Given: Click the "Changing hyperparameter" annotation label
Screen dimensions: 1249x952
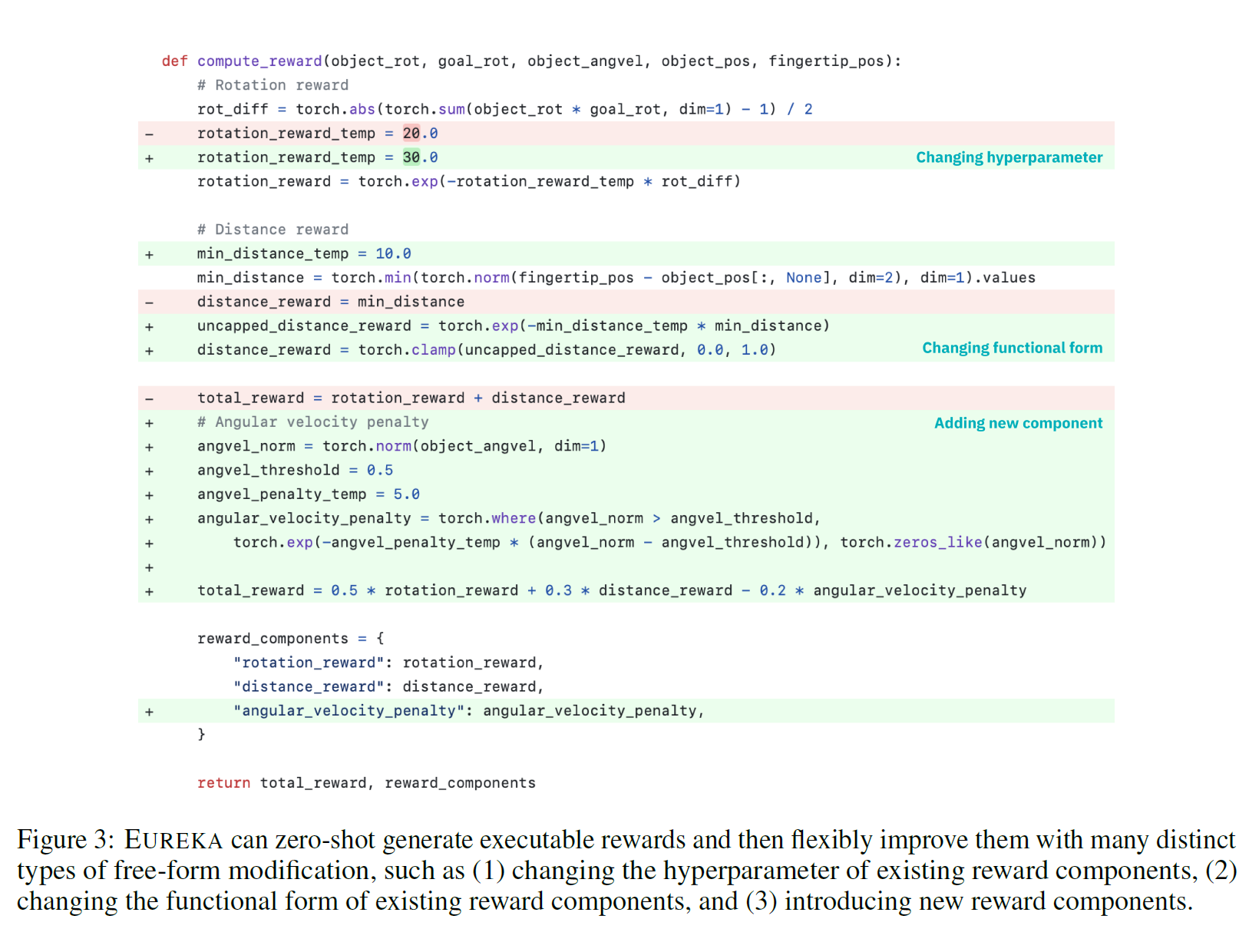Looking at the screenshot, I should click(x=1009, y=157).
